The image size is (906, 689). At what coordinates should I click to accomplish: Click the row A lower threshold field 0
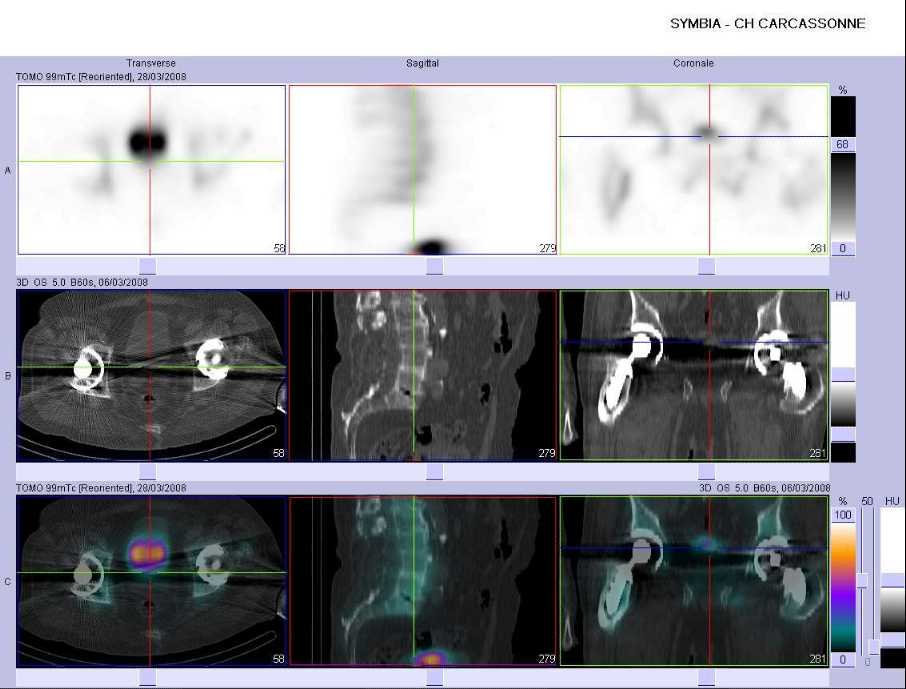[843, 249]
